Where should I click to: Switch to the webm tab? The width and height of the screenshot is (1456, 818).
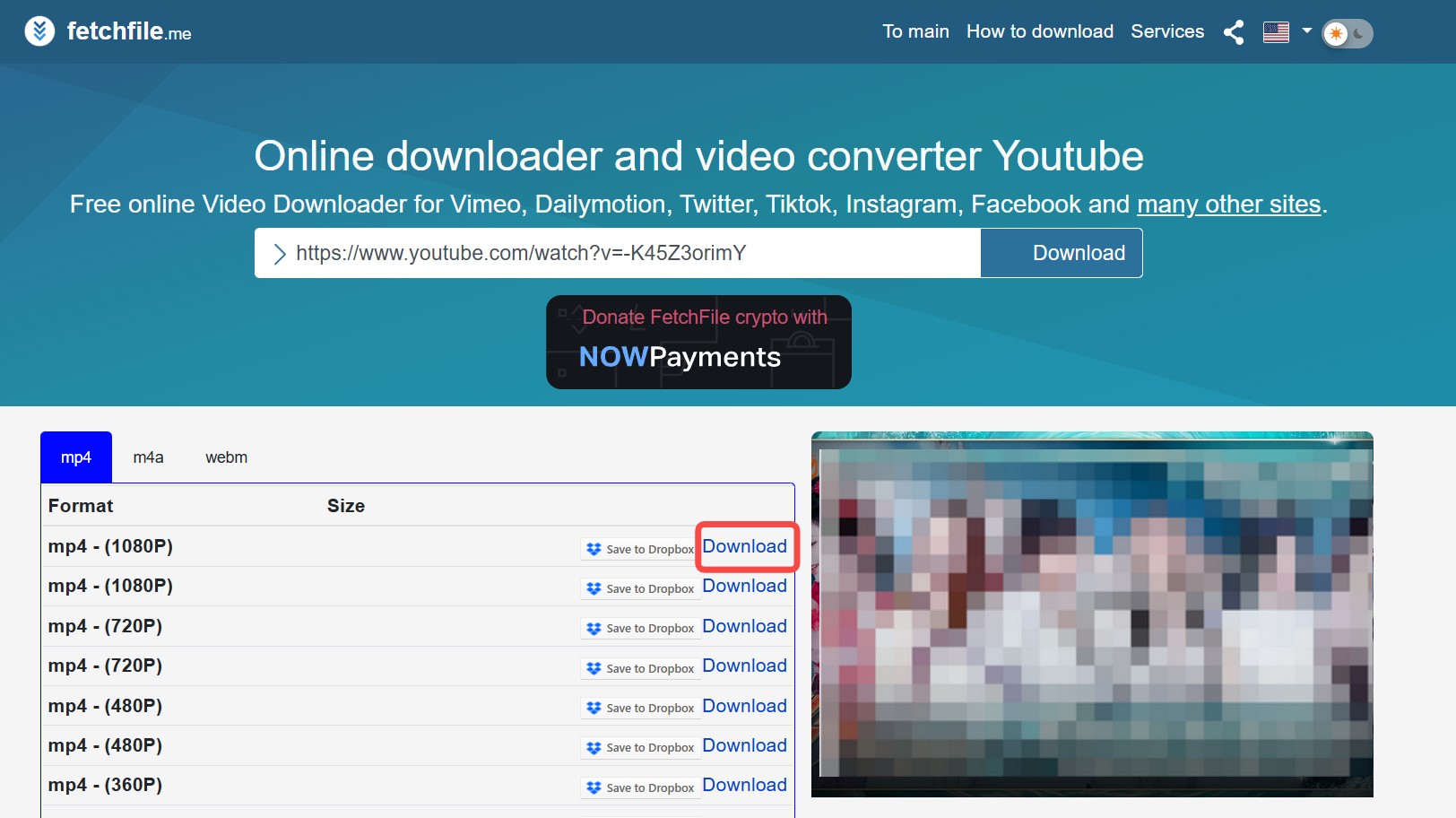pos(227,457)
